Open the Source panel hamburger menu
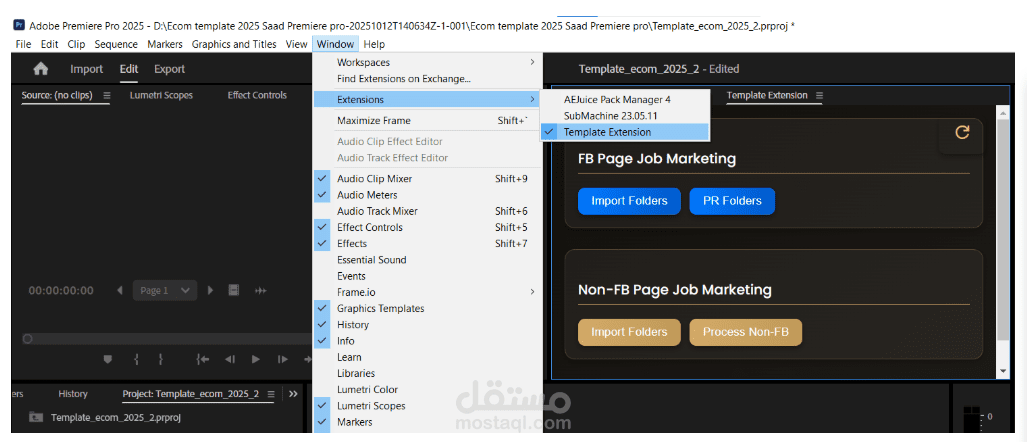Screen dimensions: 1027x442 [107, 96]
